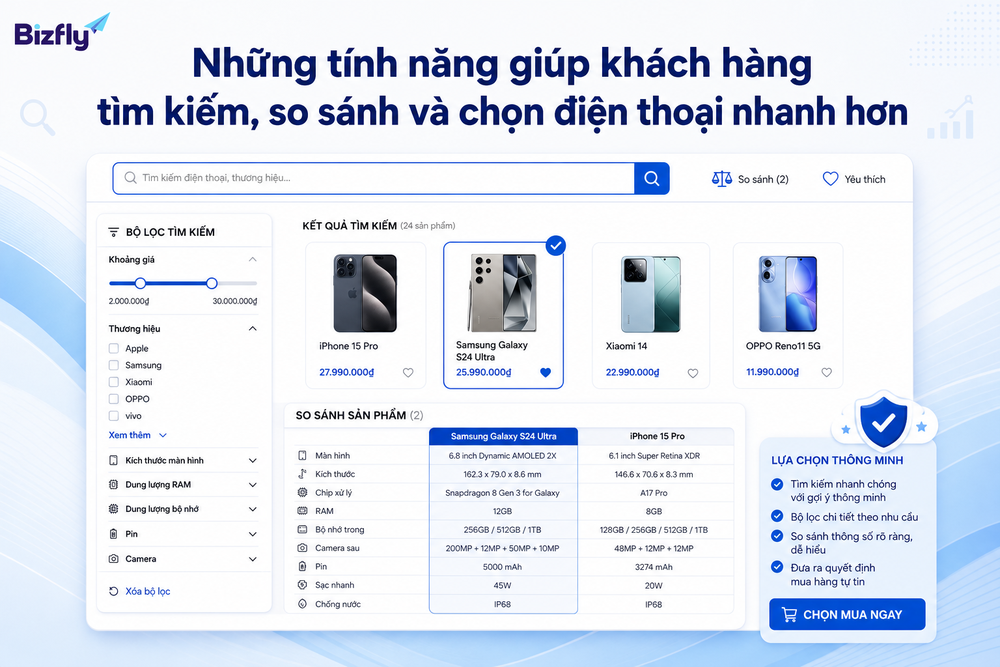Screen dimensions: 1000x667
Task: Click the price range slider track
Action: [183, 283]
